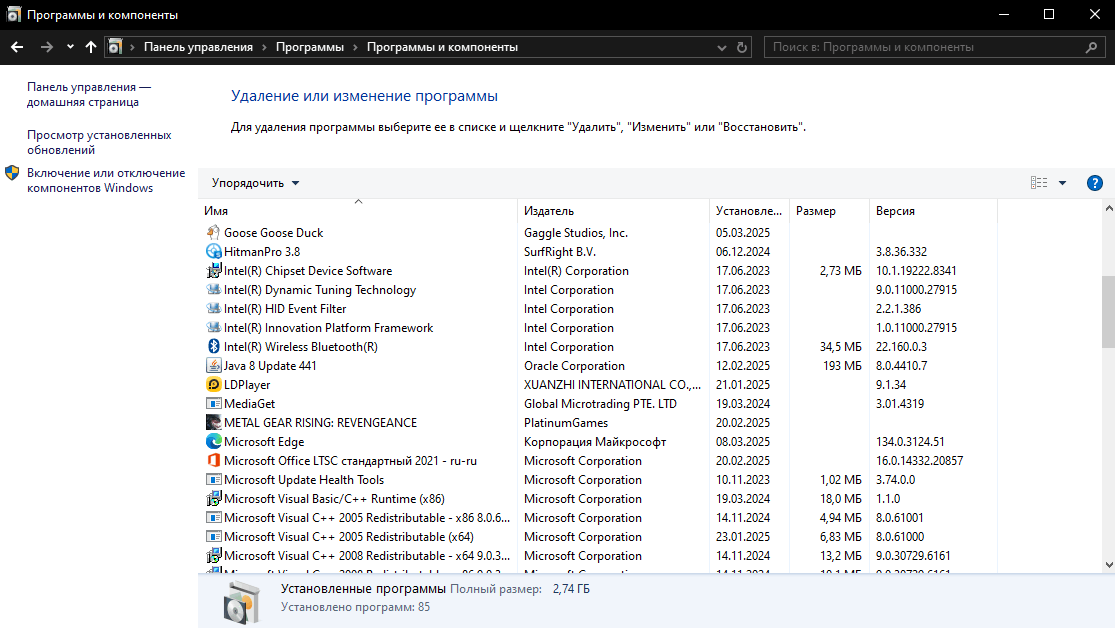
Task: Click the Intel(R) Chipset Device Software icon
Action: coord(213,271)
